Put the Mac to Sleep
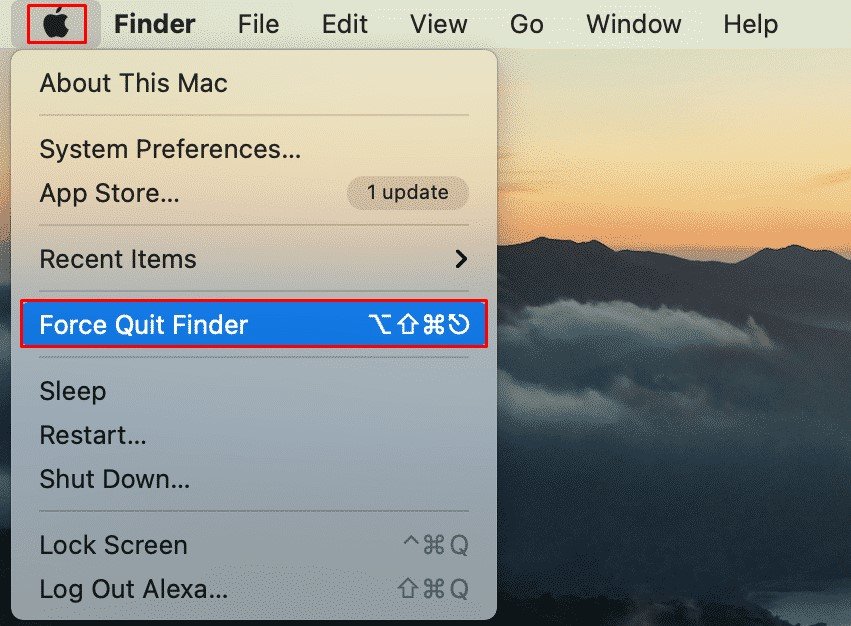Image resolution: width=851 pixels, height=626 pixels. 72,391
